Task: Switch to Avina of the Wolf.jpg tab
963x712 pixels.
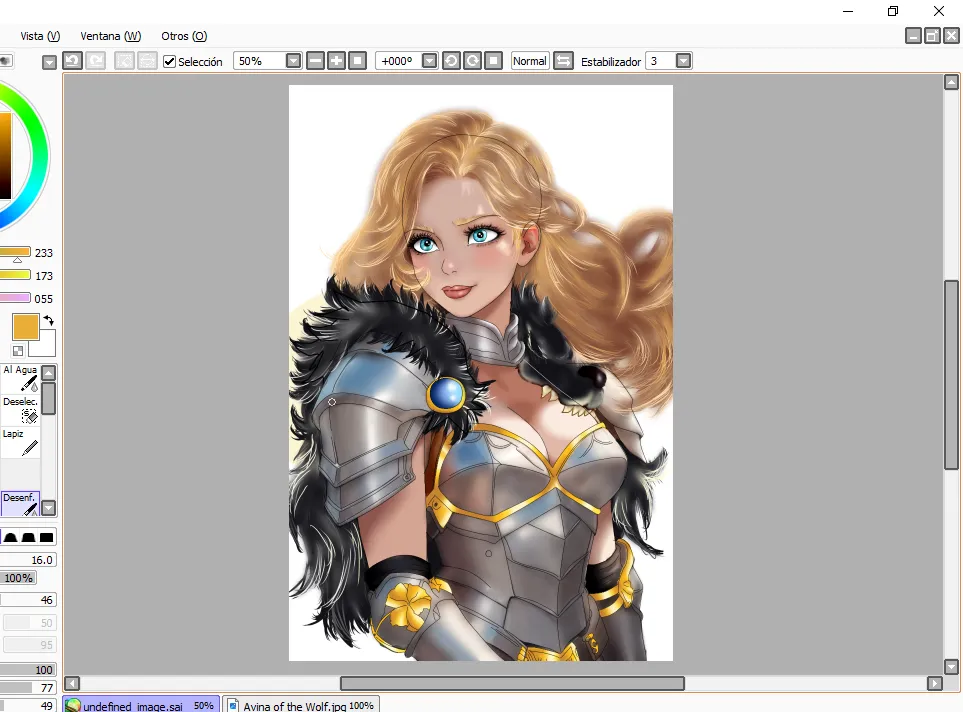Action: (301, 705)
